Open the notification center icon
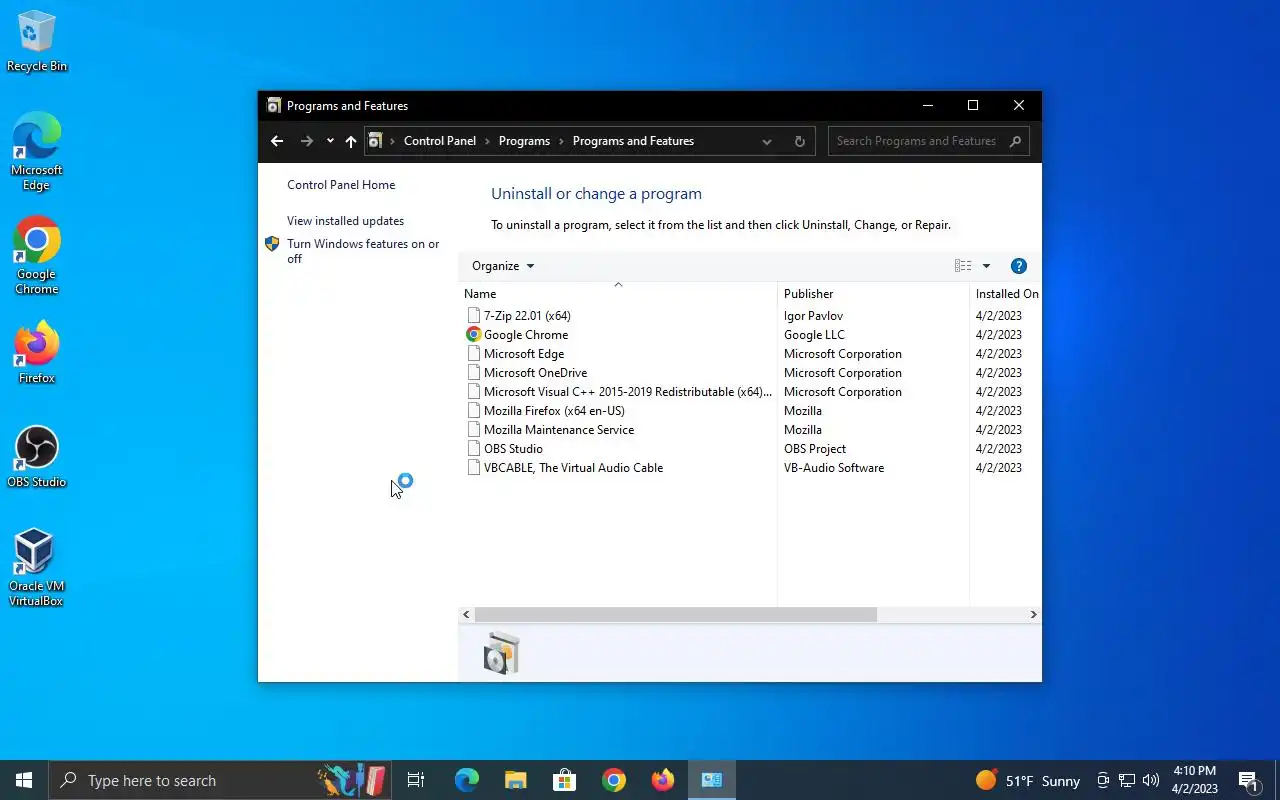The height and width of the screenshot is (800, 1280). click(1247, 780)
